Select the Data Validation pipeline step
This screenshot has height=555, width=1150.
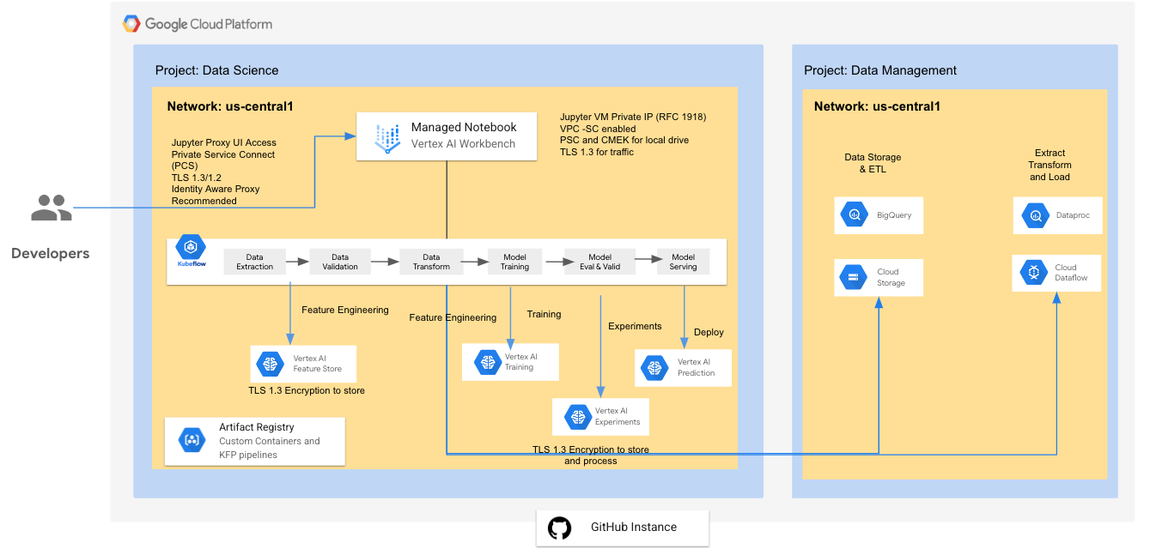(340, 262)
